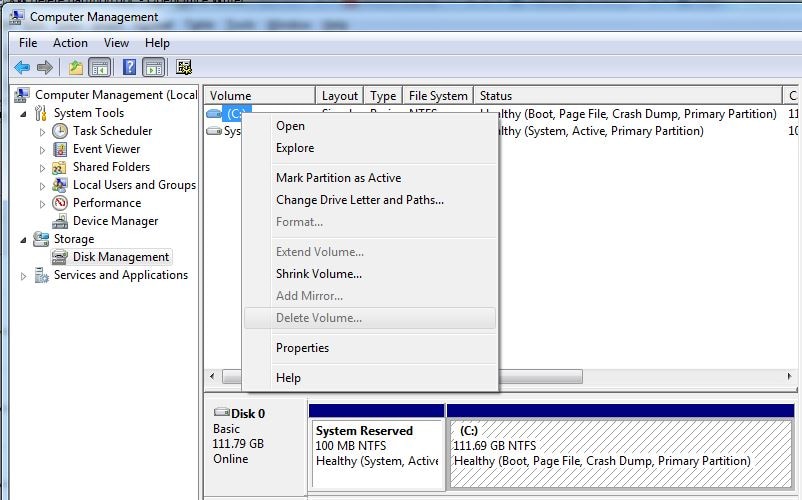Screen dimensions: 802x500
Task: Click the Forward arrow toolbar icon
Action: [45, 67]
